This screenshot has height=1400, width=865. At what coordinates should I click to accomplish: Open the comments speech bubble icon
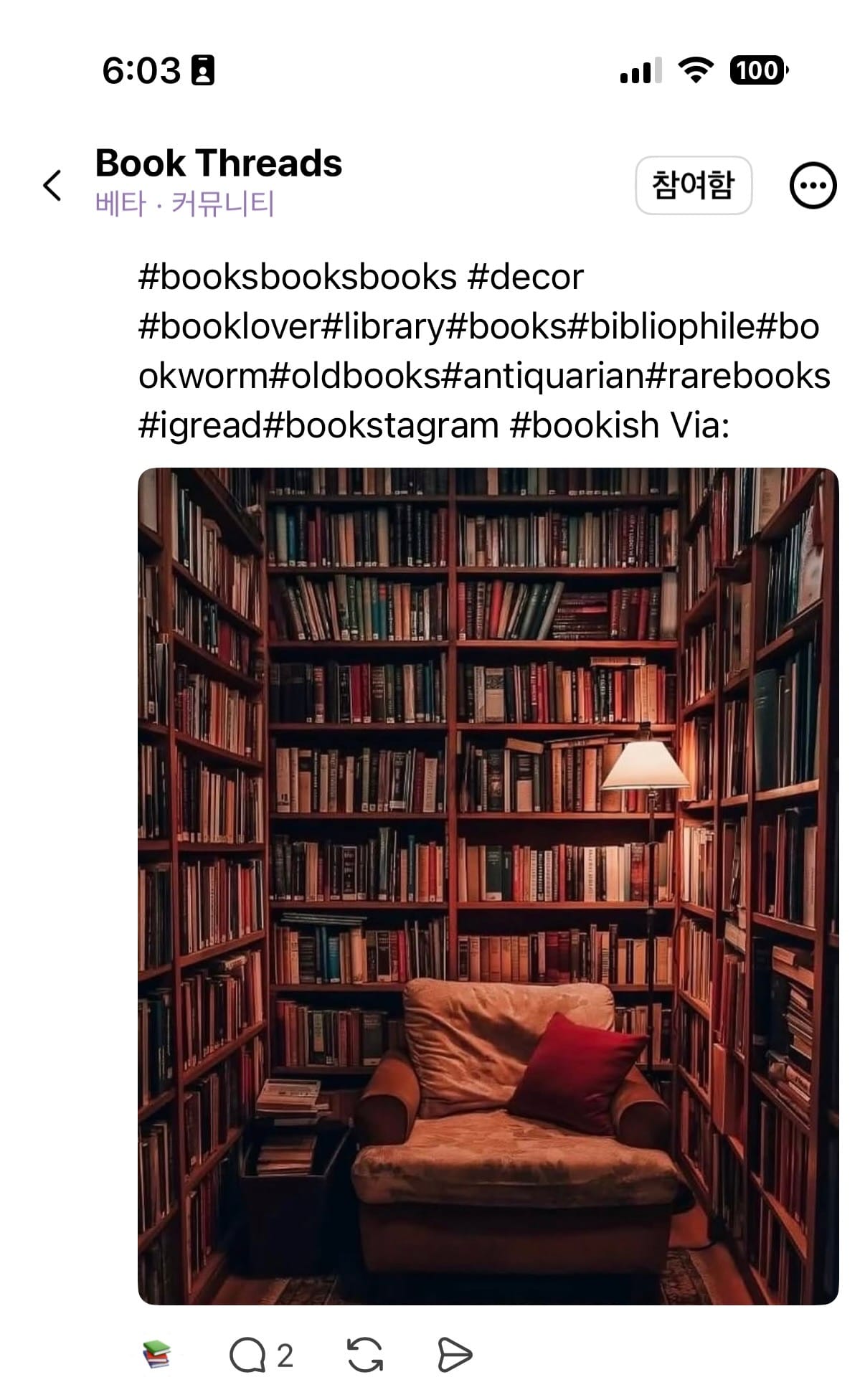pyautogui.click(x=247, y=1356)
